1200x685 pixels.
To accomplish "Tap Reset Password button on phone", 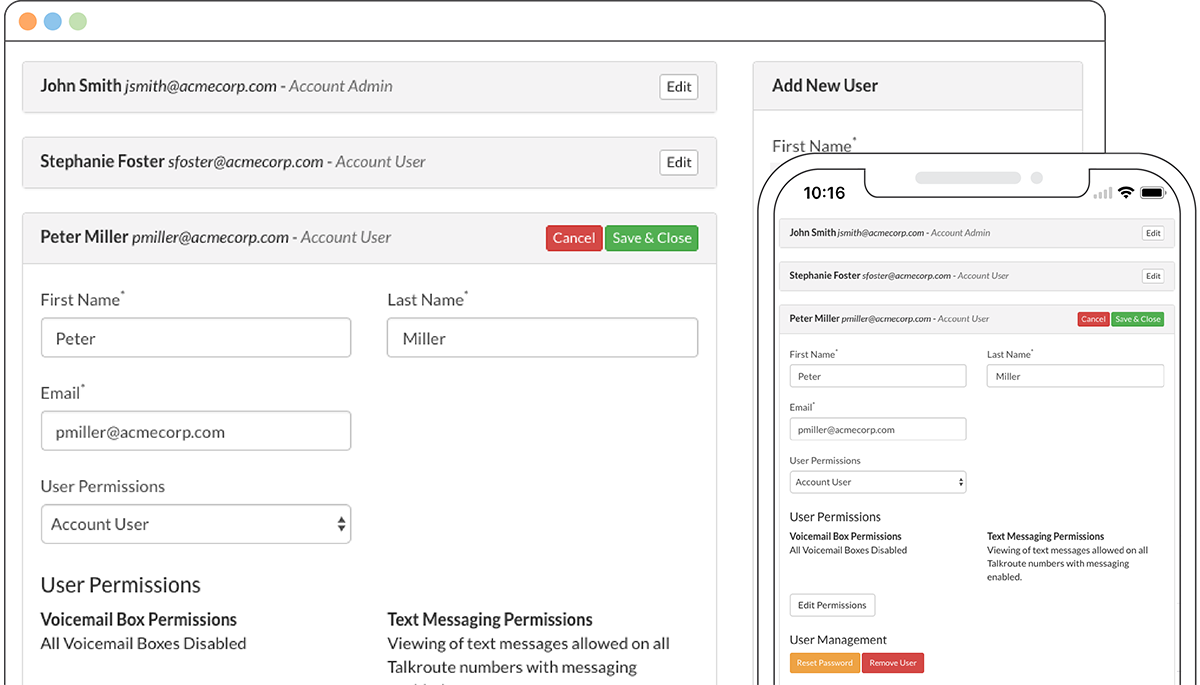I will pyautogui.click(x=825, y=663).
